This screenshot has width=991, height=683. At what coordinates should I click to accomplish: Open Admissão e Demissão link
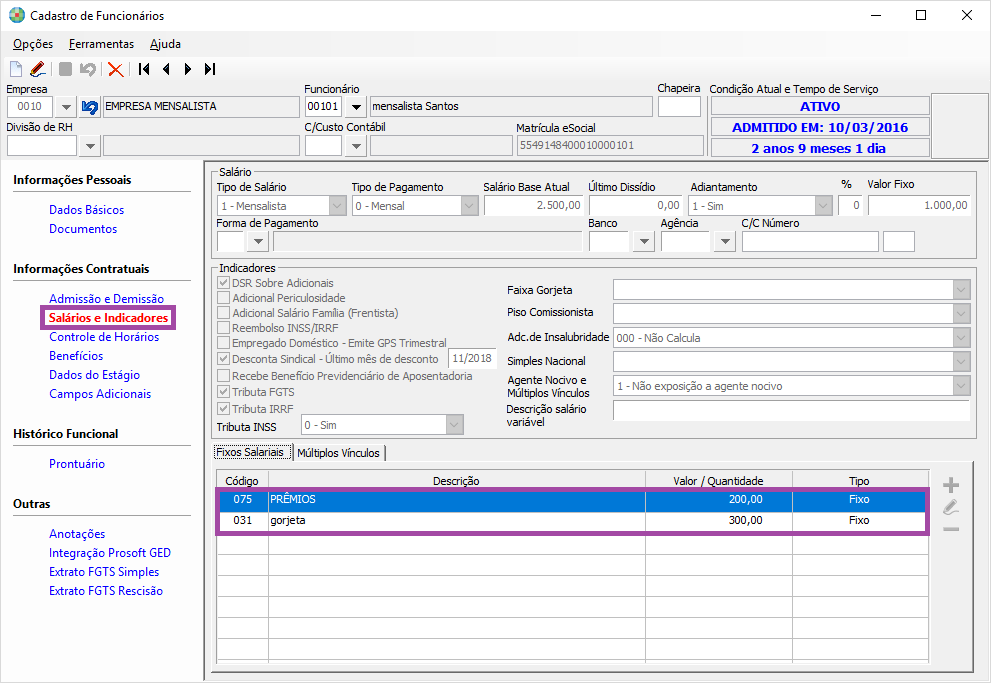[107, 299]
